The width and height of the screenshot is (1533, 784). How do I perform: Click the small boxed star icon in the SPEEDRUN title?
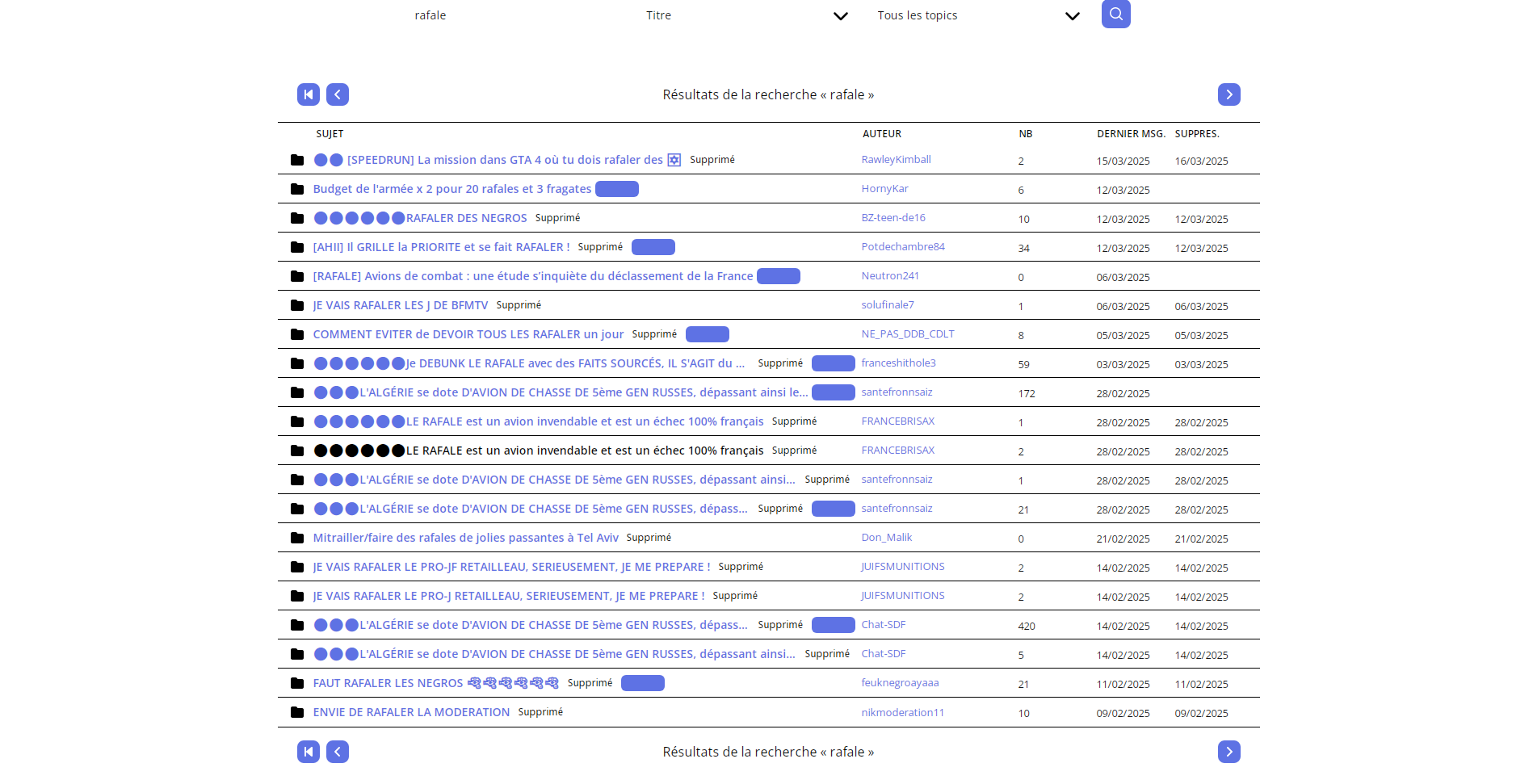[674, 160]
